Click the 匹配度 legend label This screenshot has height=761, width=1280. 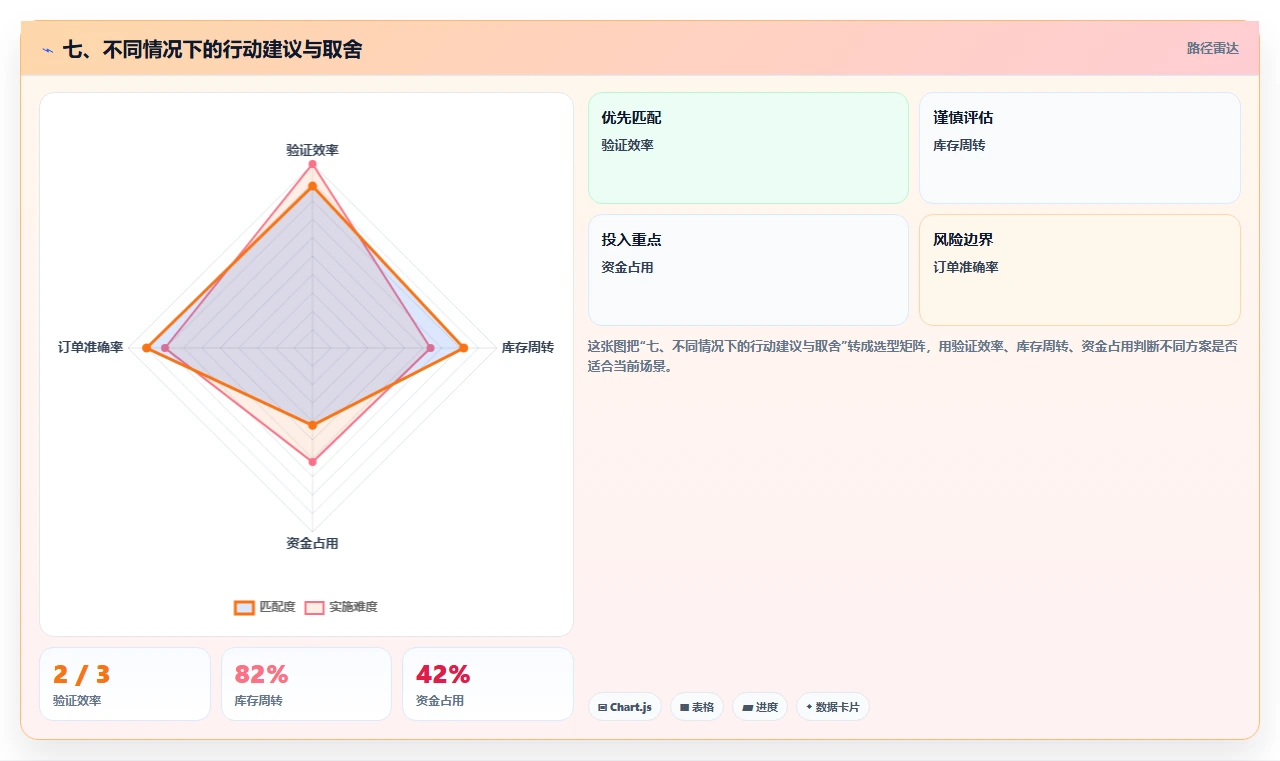click(x=277, y=607)
